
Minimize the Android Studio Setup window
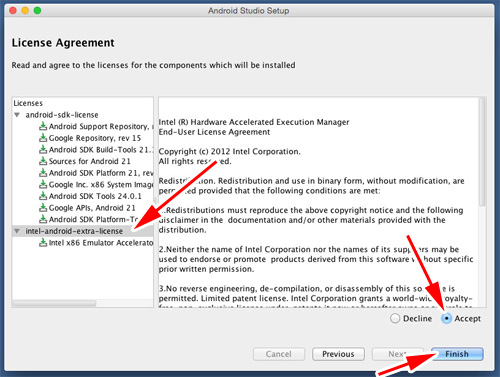(25, 10)
